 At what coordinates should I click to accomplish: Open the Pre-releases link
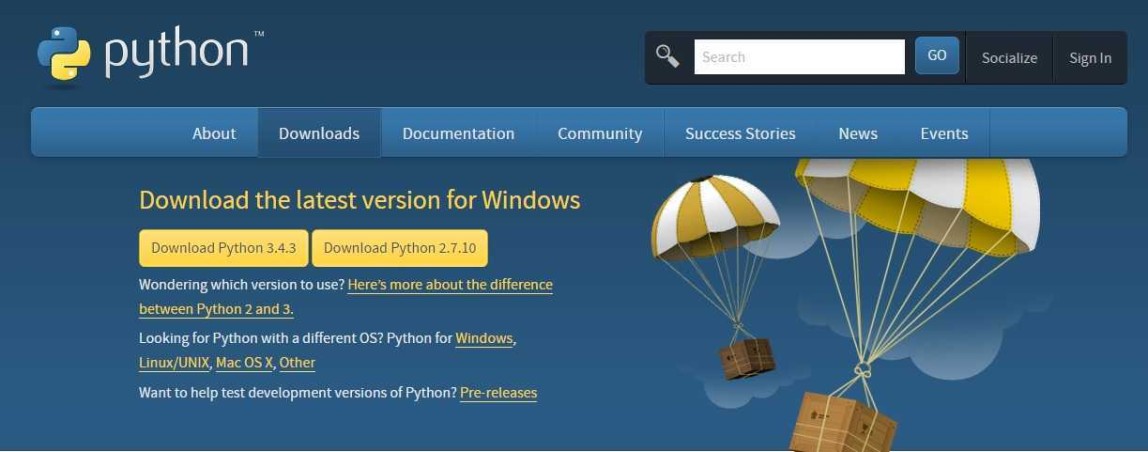click(x=499, y=393)
